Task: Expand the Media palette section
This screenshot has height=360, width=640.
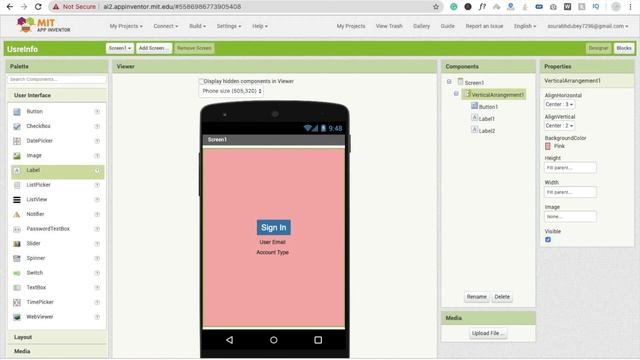Action: tap(57, 351)
